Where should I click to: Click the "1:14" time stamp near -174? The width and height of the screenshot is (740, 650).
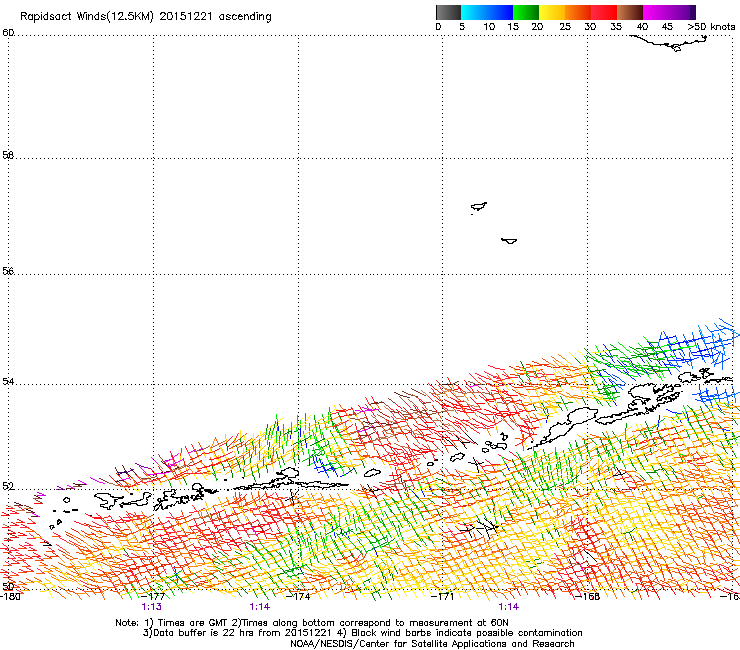pyautogui.click(x=260, y=607)
